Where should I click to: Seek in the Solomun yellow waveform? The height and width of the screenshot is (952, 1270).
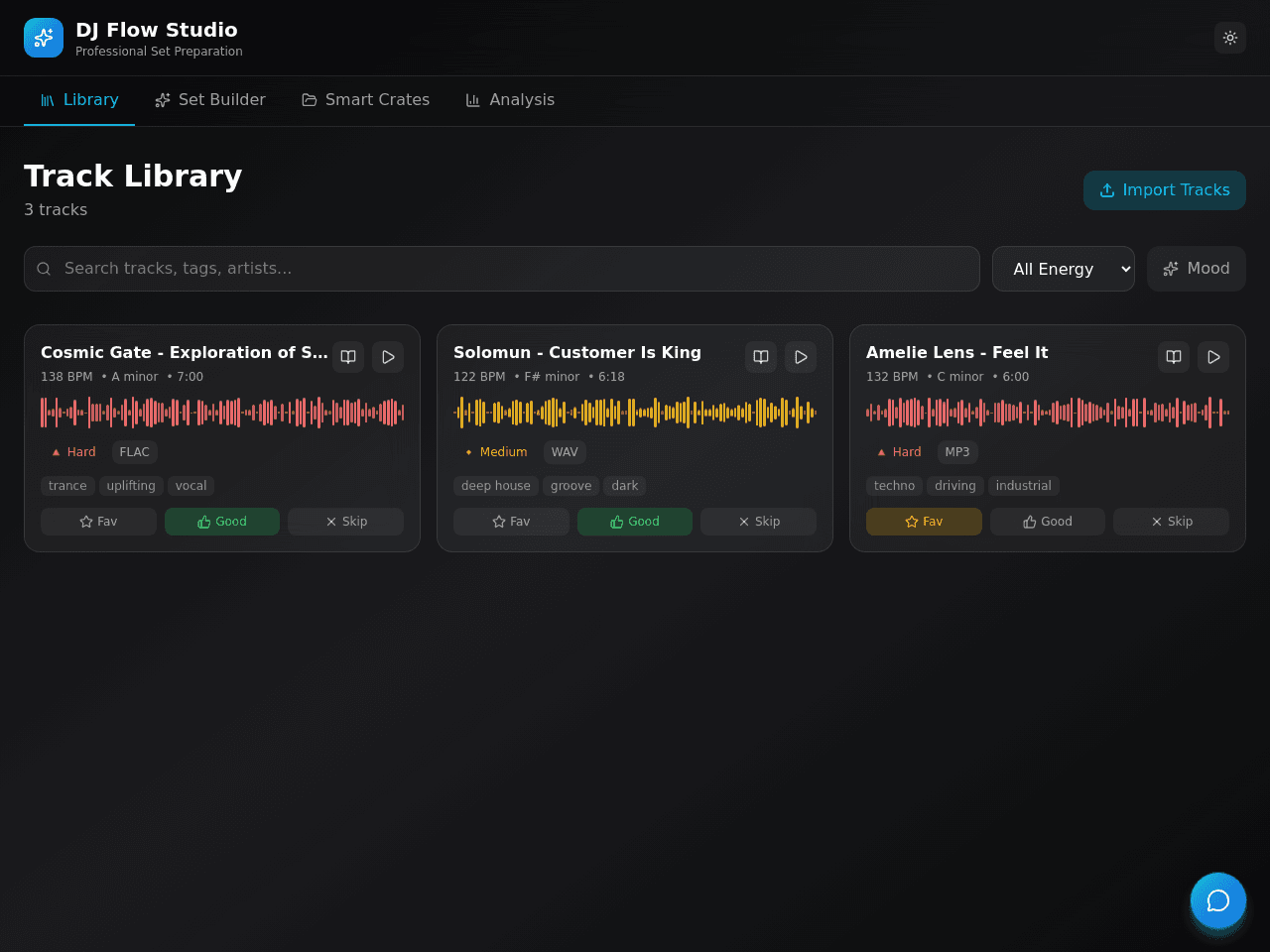coord(635,413)
